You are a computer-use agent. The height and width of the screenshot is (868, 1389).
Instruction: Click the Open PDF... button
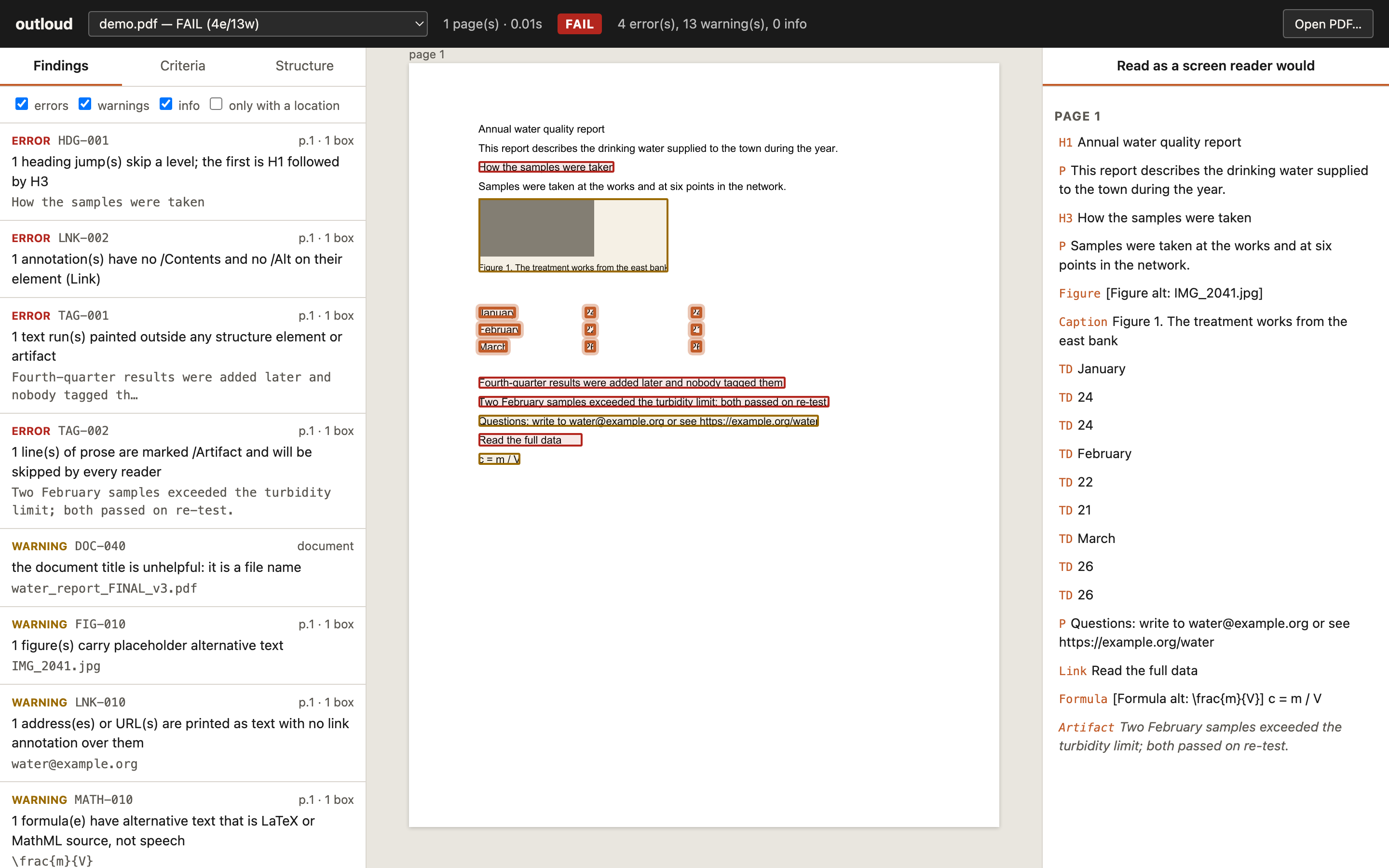[x=1328, y=24]
